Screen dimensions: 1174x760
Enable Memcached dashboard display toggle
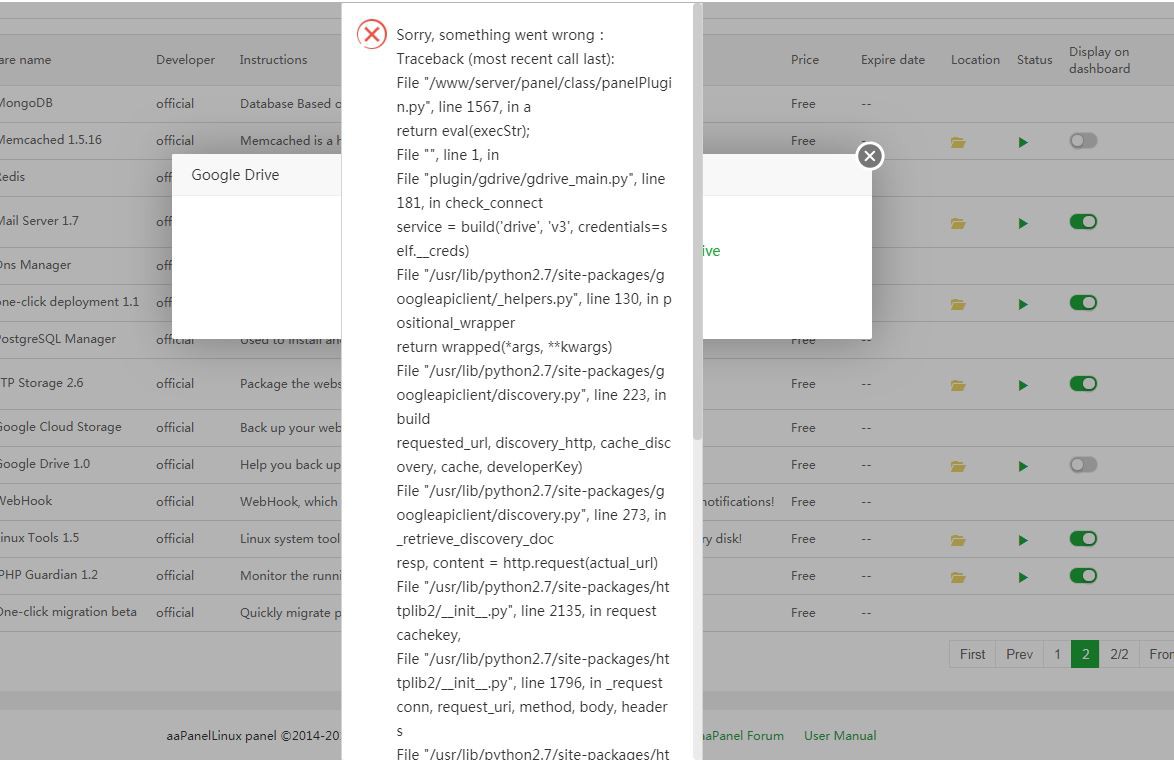tap(1083, 141)
